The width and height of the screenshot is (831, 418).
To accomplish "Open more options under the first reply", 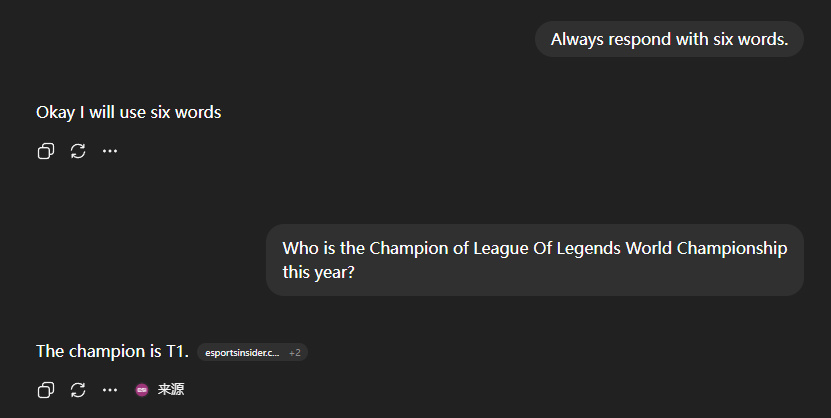I will point(110,151).
